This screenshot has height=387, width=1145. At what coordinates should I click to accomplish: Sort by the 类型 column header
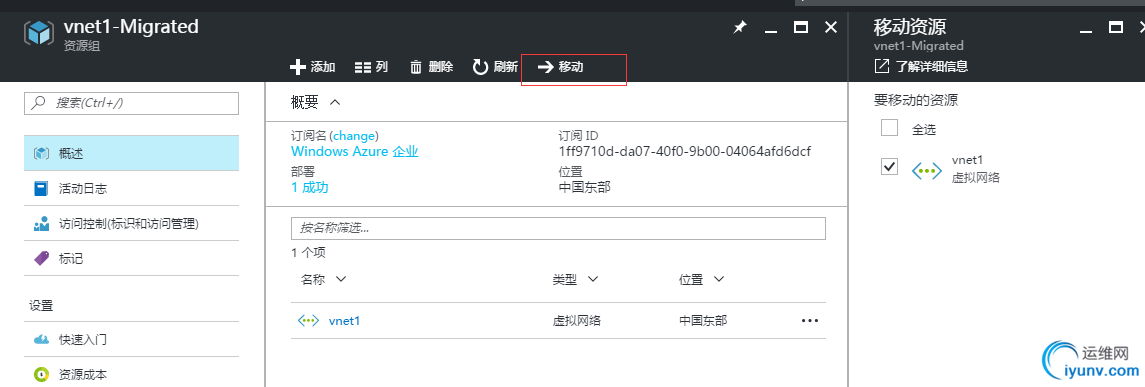575,280
